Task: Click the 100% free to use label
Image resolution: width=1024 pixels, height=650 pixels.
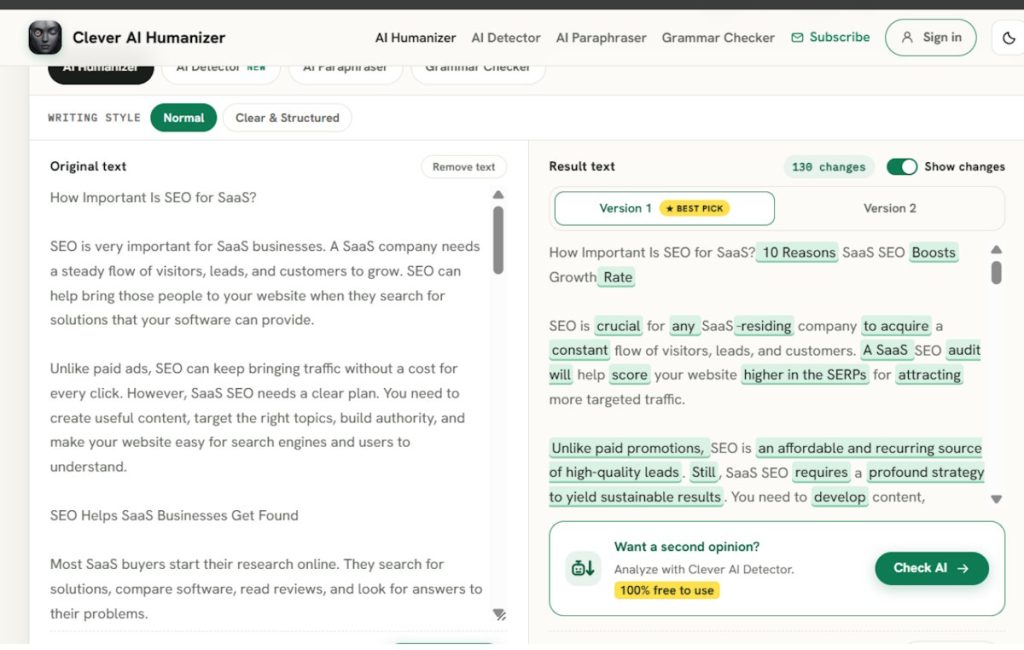Action: tap(667, 591)
